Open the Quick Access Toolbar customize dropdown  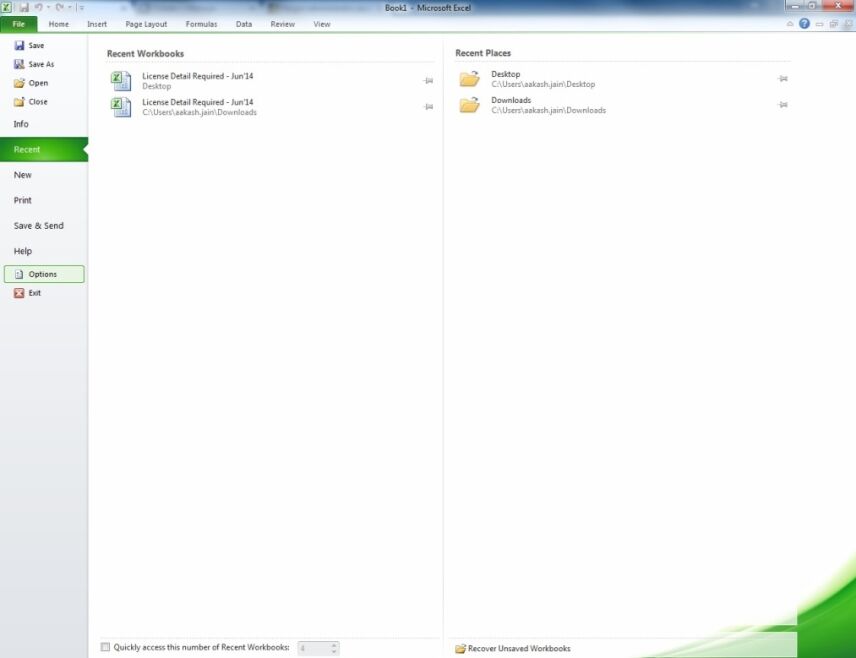[82, 7]
